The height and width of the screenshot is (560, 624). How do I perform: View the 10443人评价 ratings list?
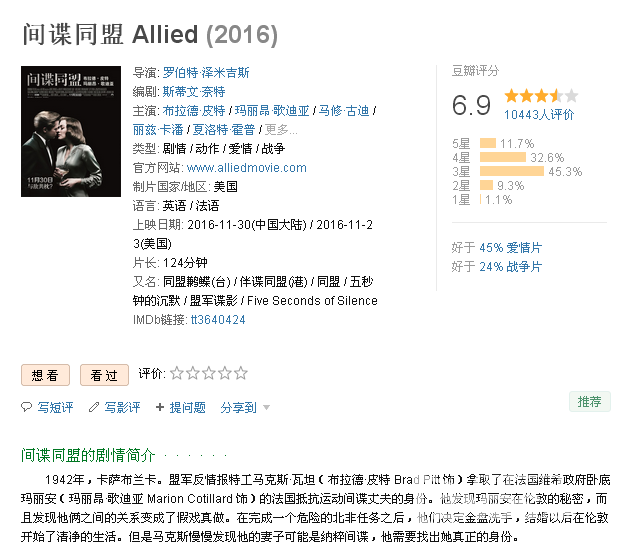(x=539, y=115)
